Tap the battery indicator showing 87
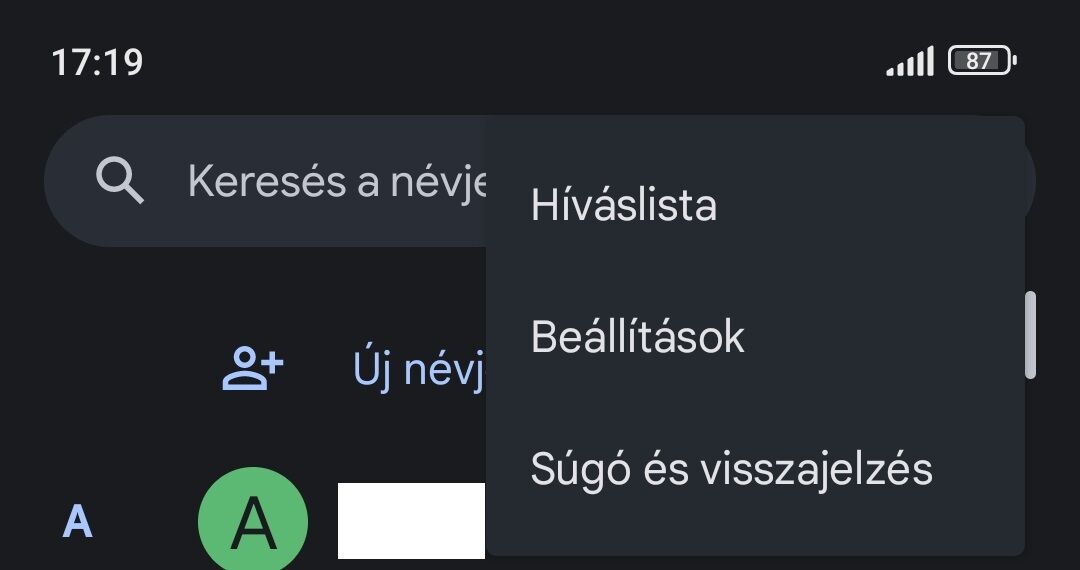Image resolution: width=1080 pixels, height=570 pixels. [x=982, y=61]
